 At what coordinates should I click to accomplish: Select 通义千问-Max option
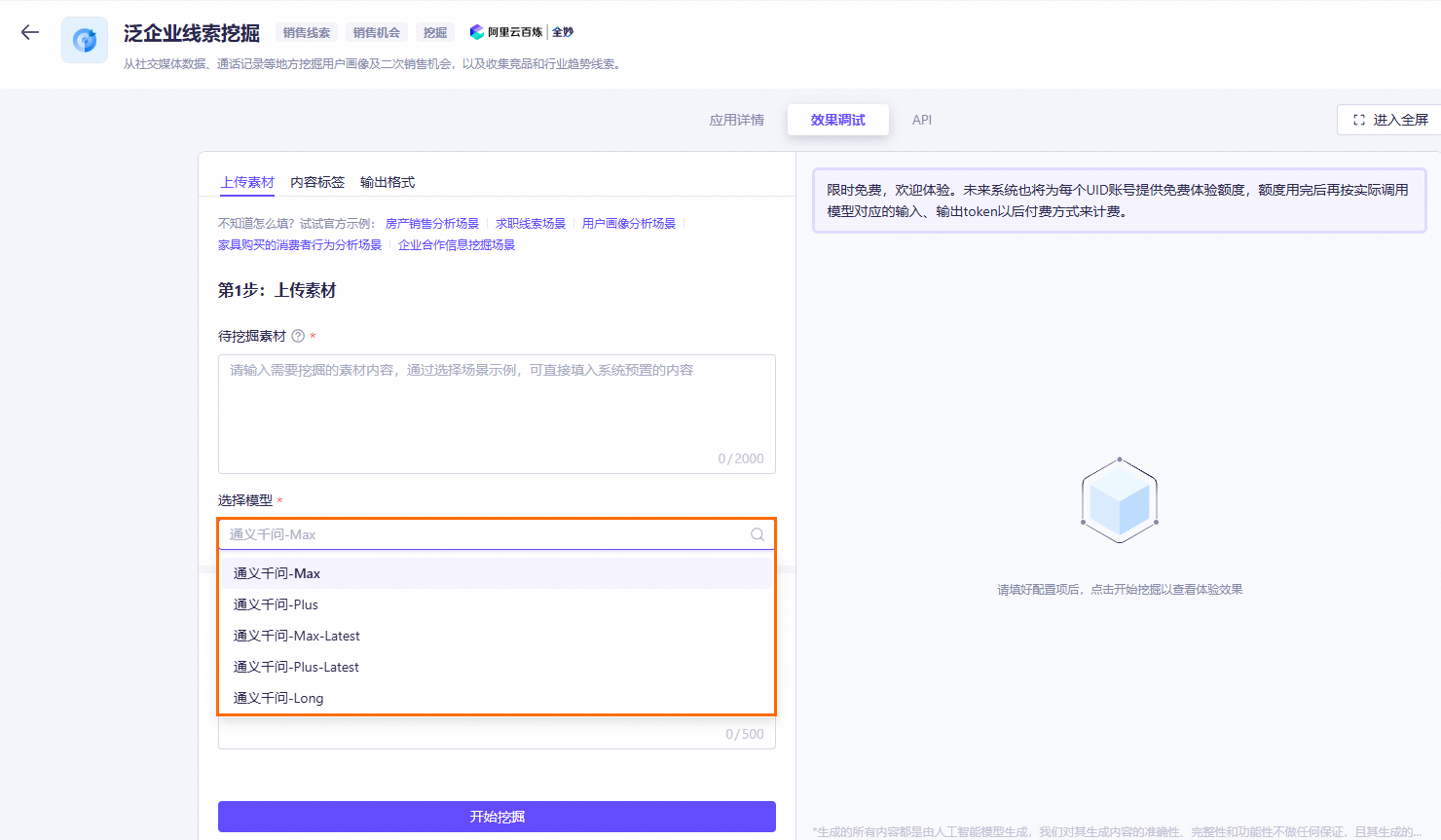click(x=497, y=573)
